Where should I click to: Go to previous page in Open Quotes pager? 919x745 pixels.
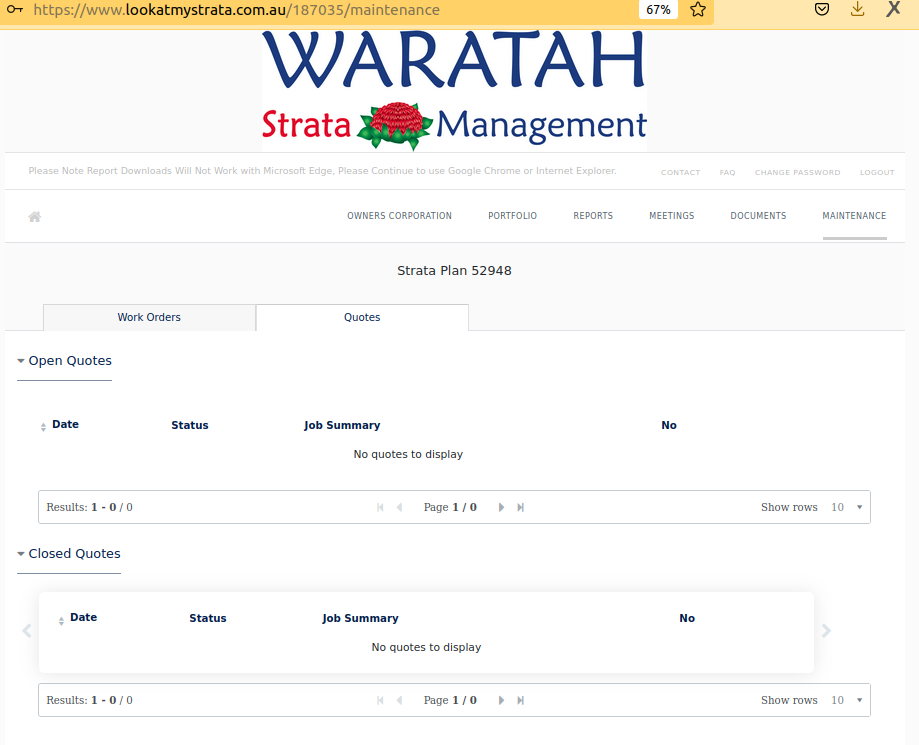tap(399, 507)
